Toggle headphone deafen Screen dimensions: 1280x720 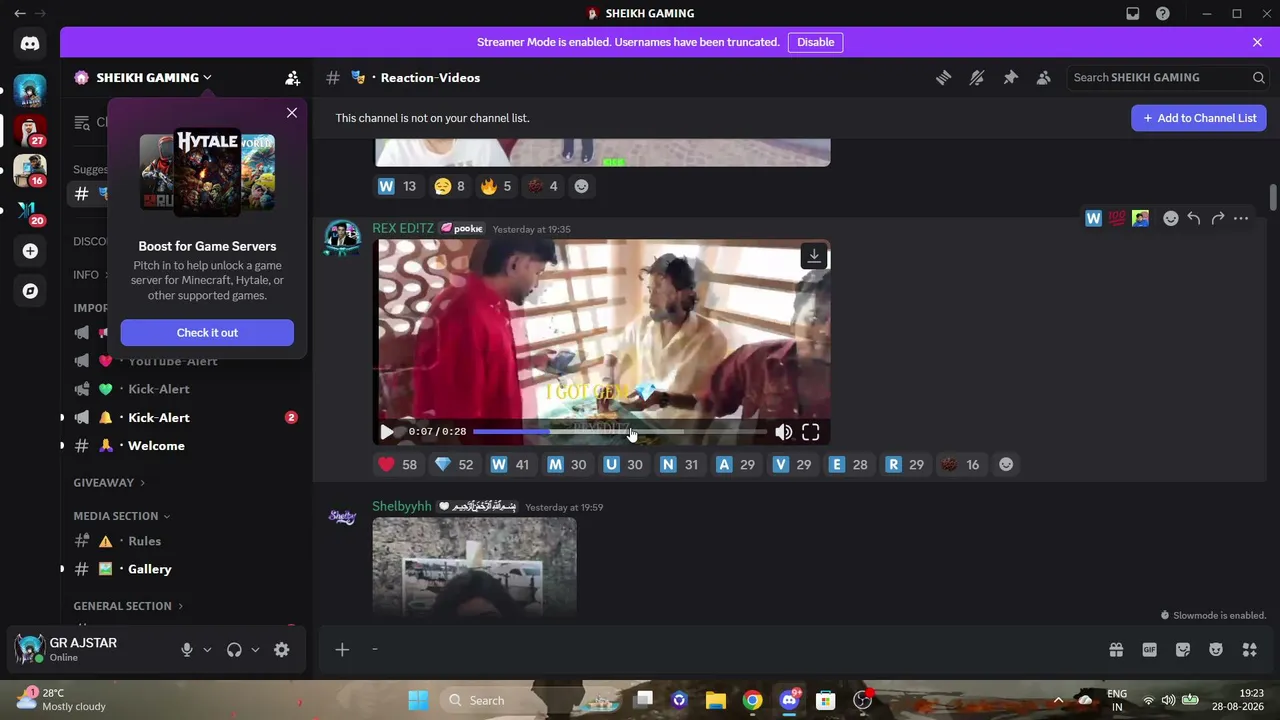(234, 649)
